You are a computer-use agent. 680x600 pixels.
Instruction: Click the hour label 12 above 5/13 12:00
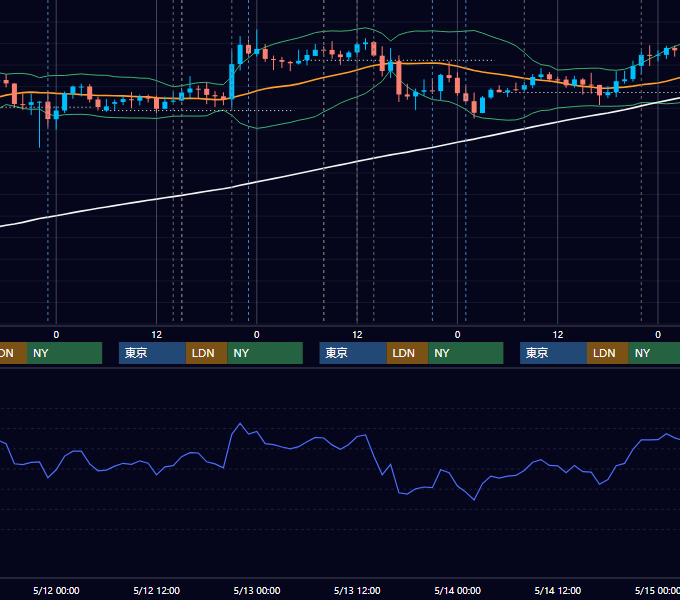point(357,335)
